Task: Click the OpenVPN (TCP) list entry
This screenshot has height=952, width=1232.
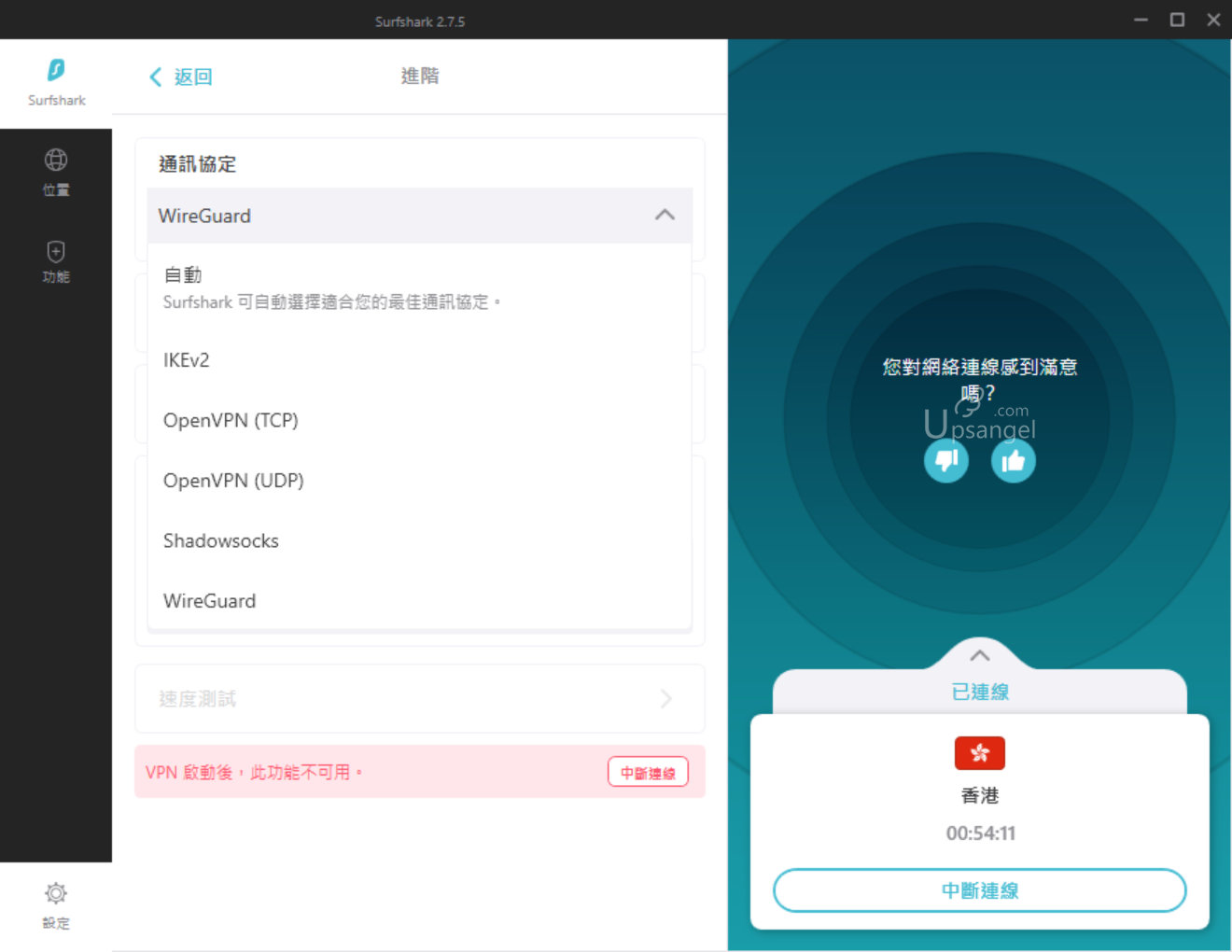Action: (231, 420)
